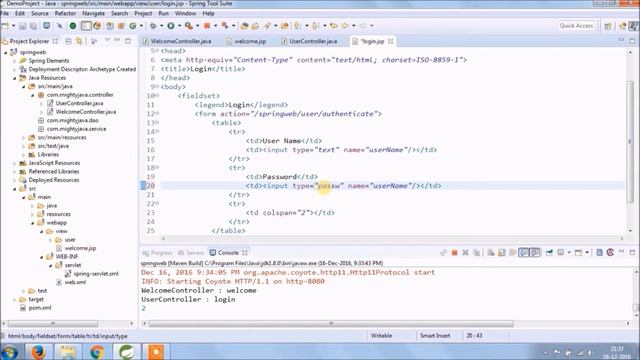
Task: Click Remove All Terminated Launches icon
Action: [476, 253]
